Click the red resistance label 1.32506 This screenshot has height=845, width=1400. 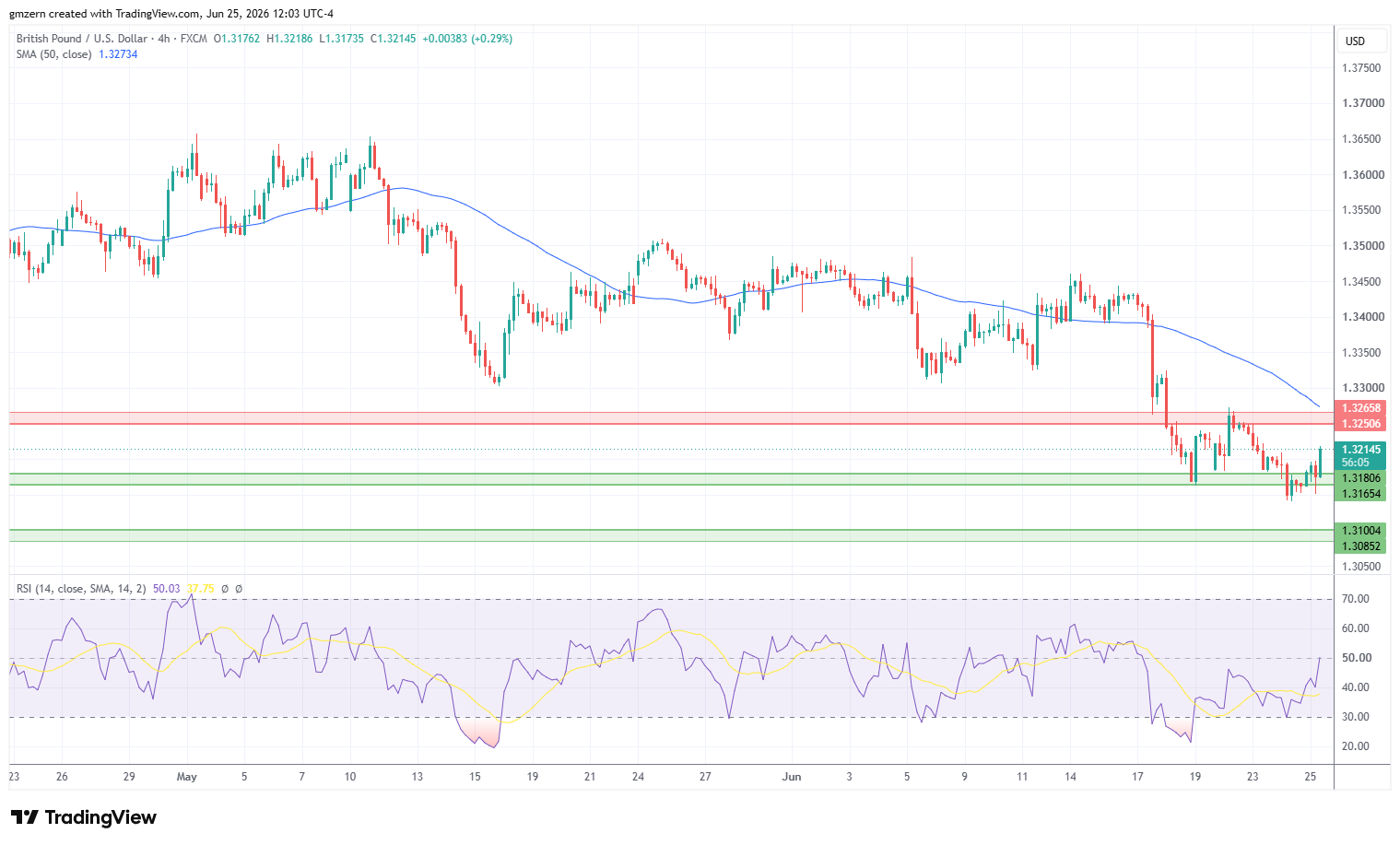(1360, 424)
